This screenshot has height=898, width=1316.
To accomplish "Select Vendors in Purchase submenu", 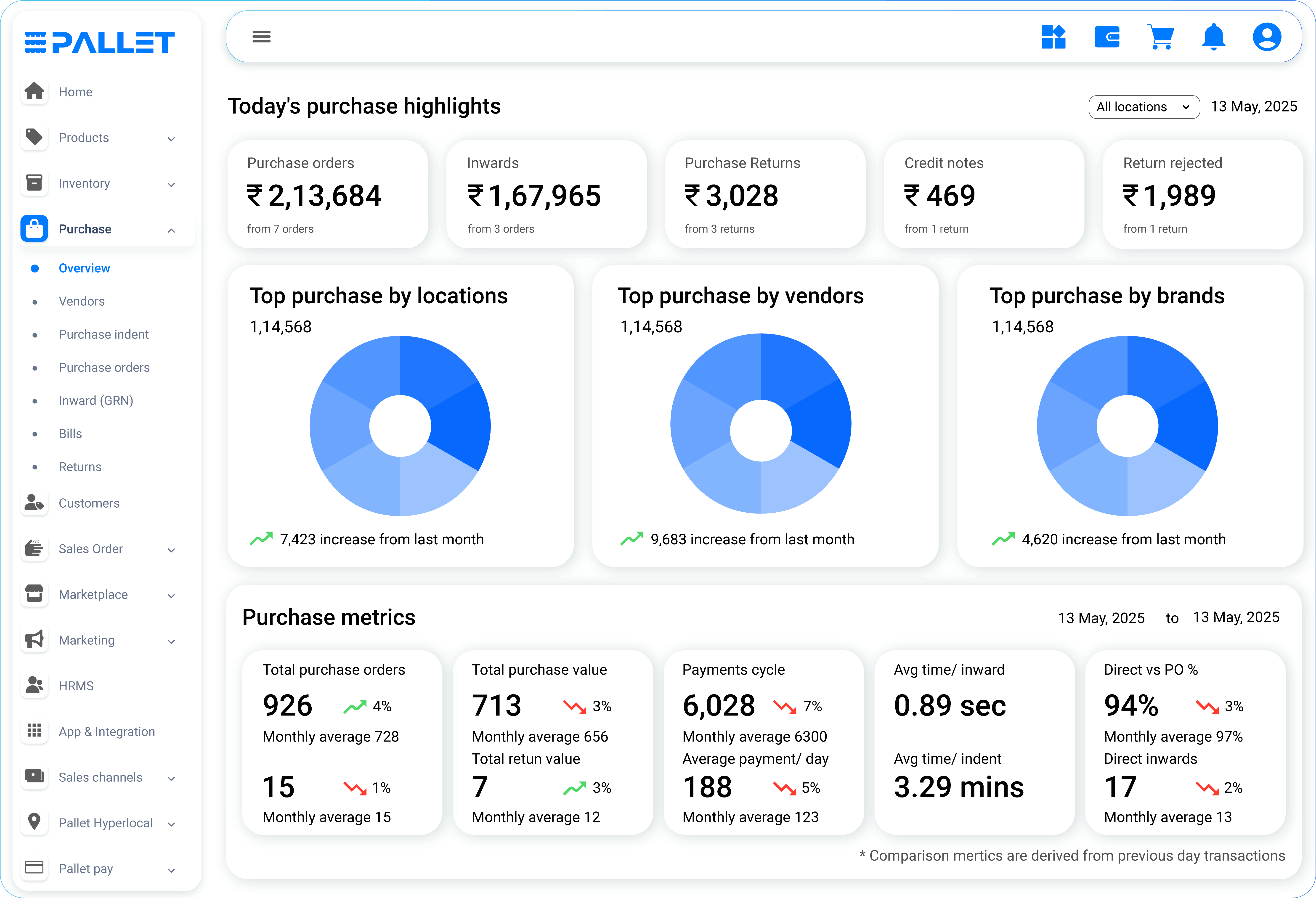I will [82, 301].
